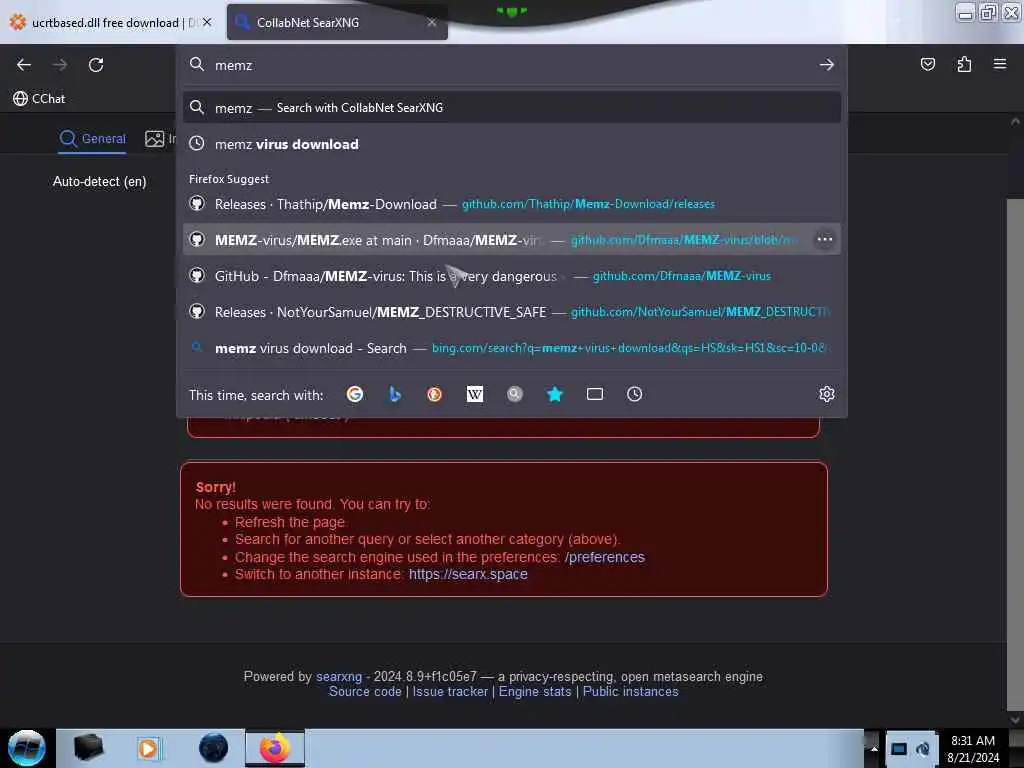This screenshot has height=768, width=1024.
Task: Go forward with the browser forward arrow
Action: click(x=60, y=65)
